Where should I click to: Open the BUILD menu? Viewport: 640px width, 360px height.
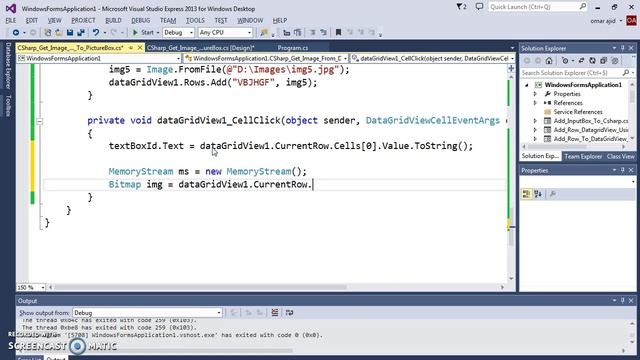pos(113,20)
